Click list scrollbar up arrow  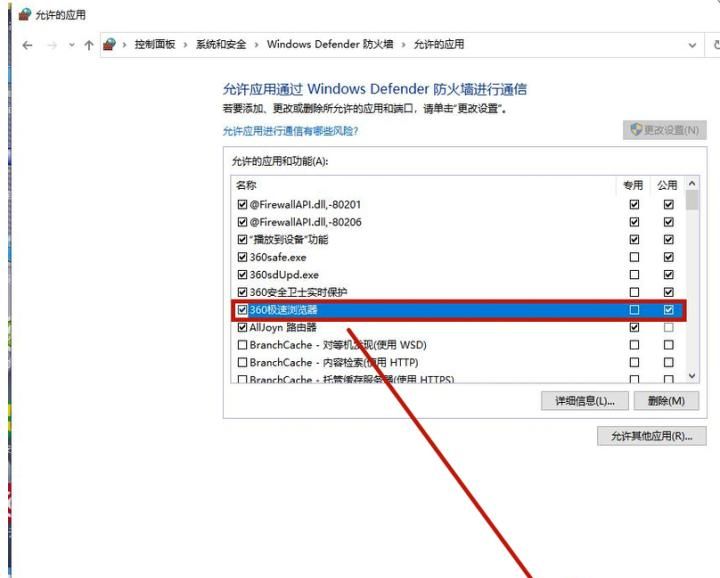click(692, 184)
